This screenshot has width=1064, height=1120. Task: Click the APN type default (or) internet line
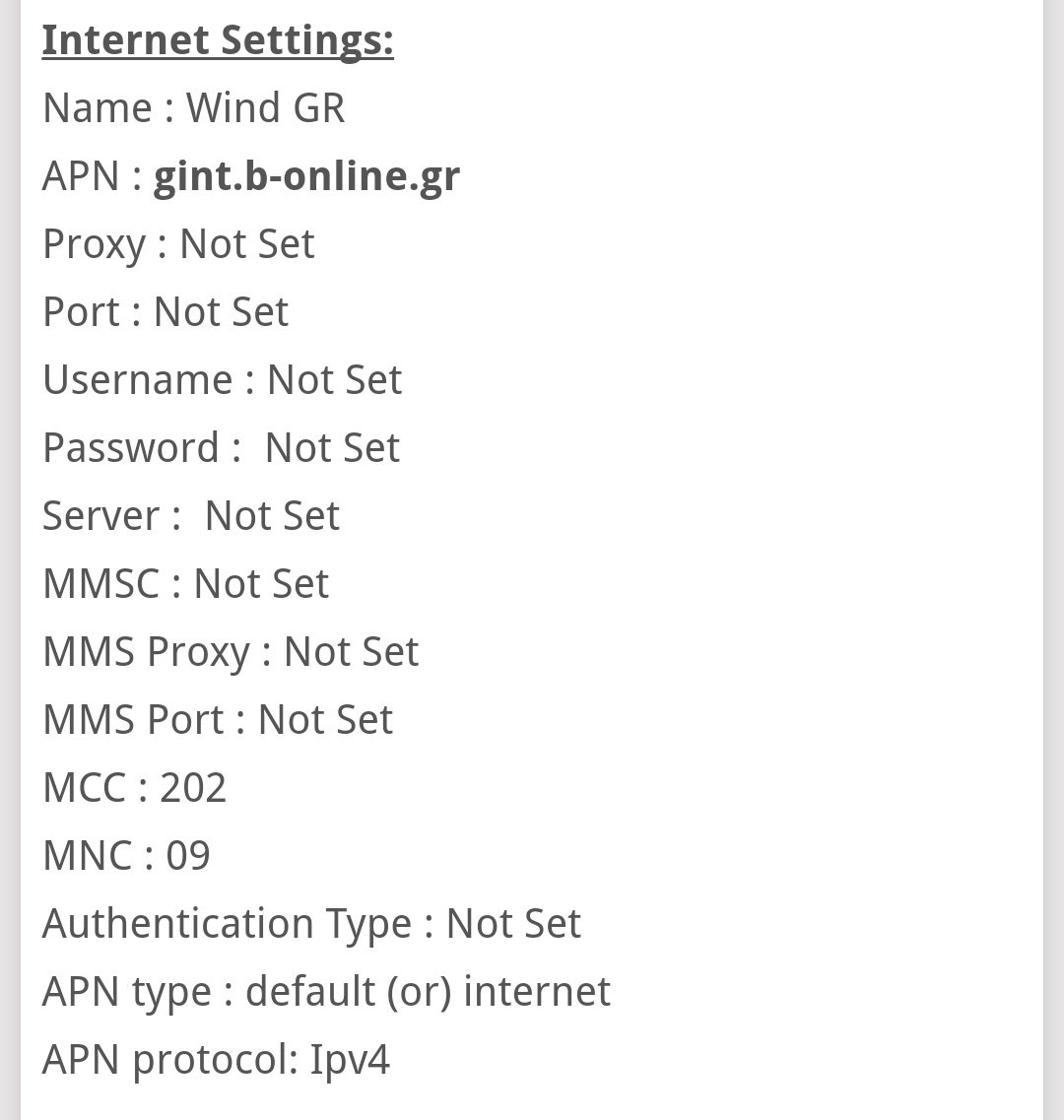point(326,992)
